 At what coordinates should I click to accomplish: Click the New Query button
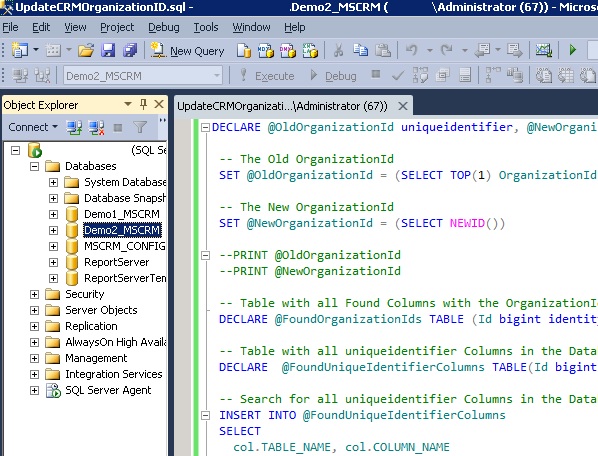click(x=187, y=51)
